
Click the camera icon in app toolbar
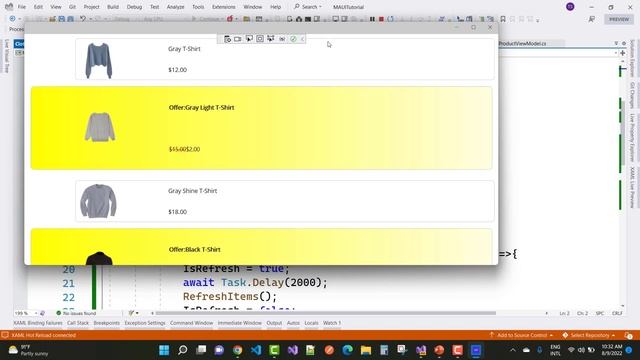point(238,39)
